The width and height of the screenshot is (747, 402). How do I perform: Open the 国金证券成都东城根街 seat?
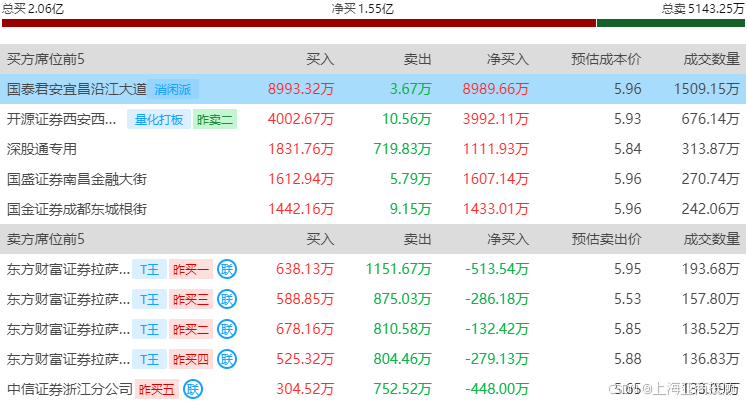tap(77, 209)
